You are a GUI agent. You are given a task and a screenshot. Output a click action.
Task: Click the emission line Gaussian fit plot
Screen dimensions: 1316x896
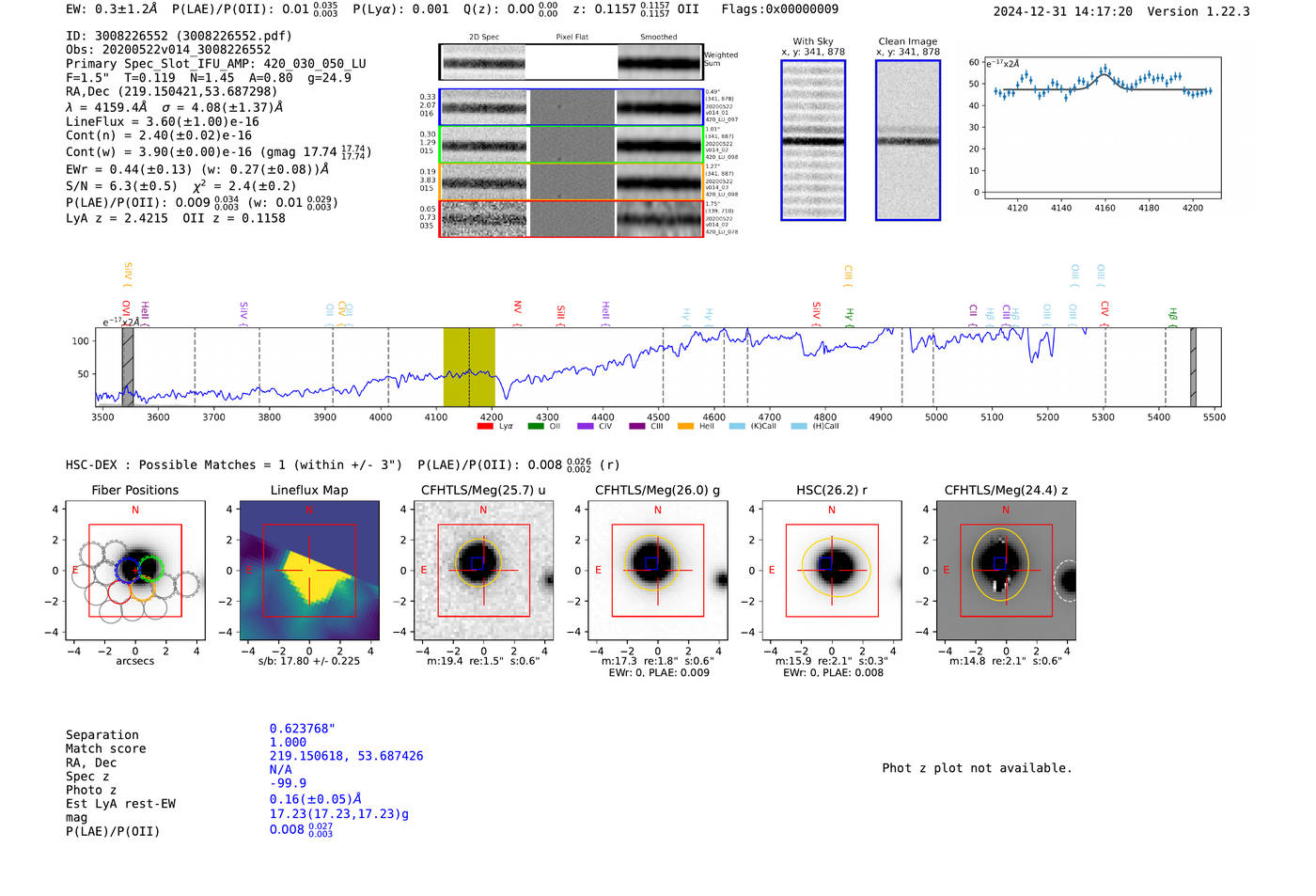[1102, 128]
